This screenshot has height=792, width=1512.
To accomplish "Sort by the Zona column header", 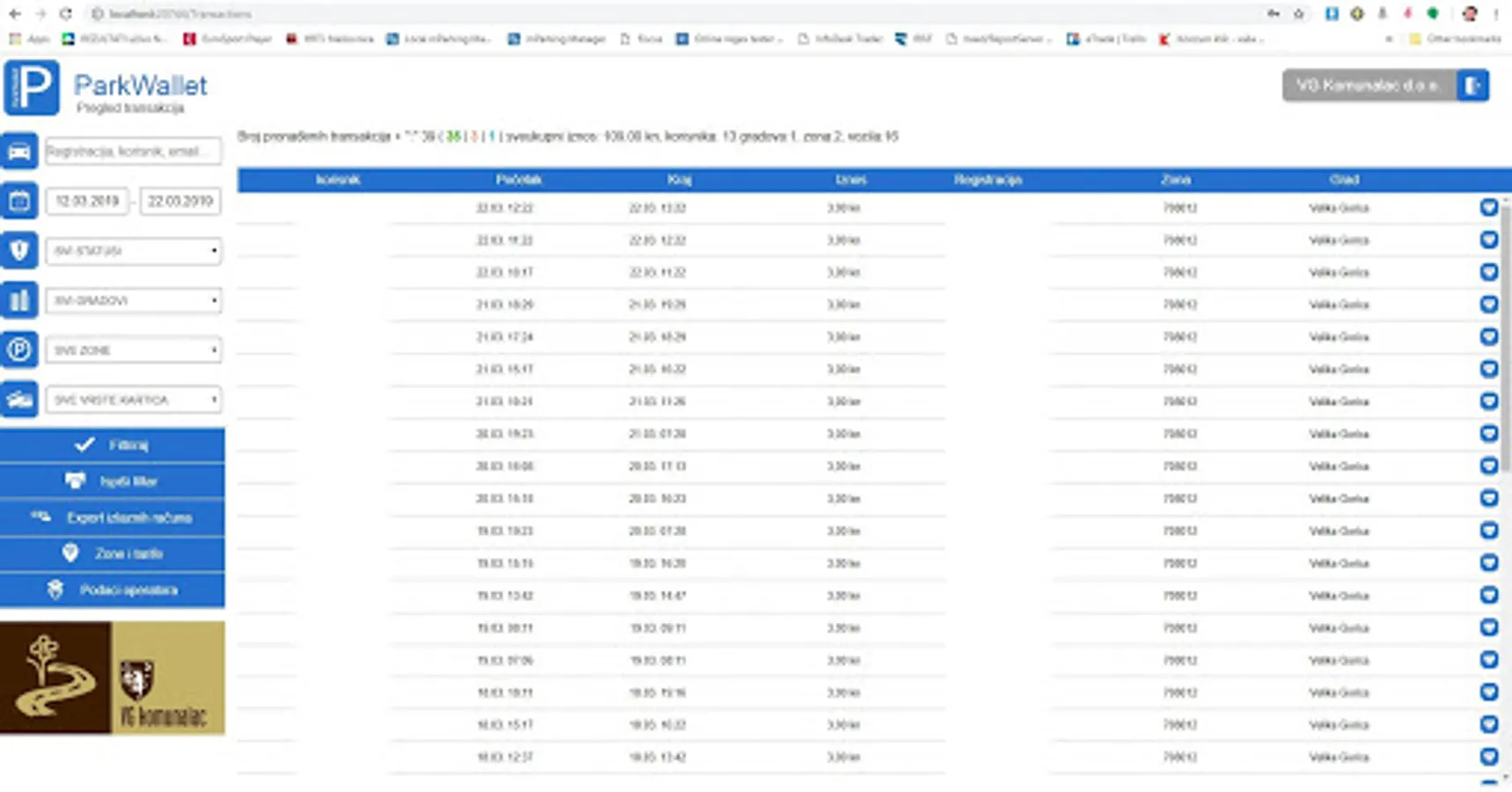I will tap(1175, 180).
